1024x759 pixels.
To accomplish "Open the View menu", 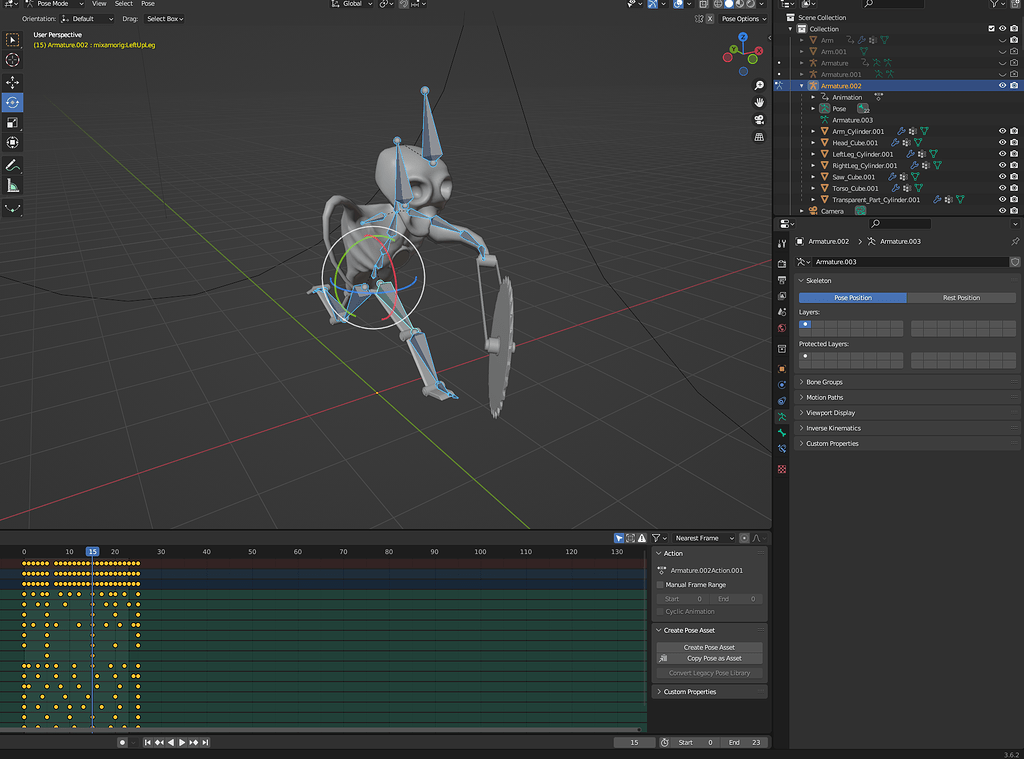I will coord(99,3).
